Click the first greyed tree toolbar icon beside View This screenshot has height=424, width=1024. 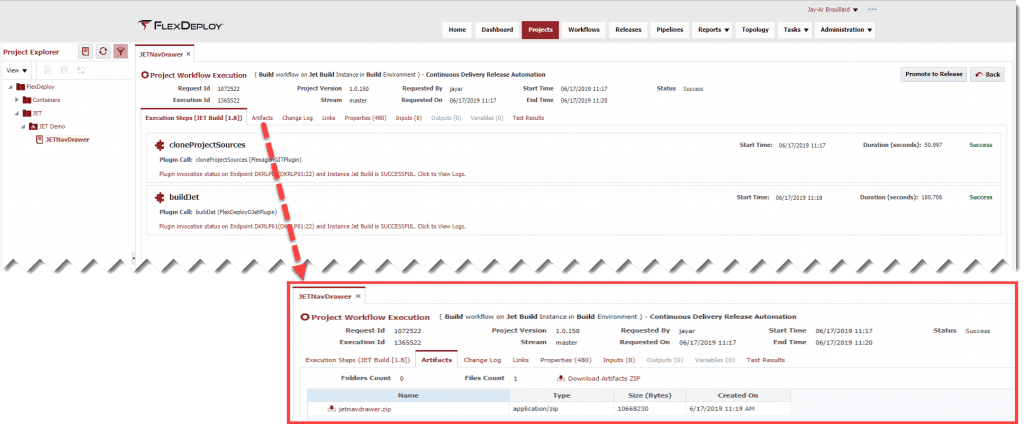click(46, 71)
